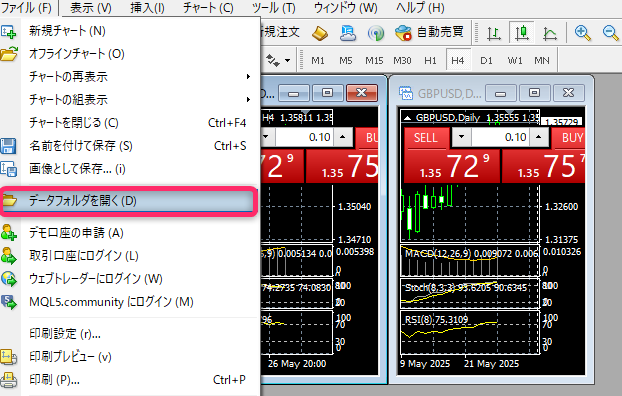
Task: Select MQL5.community にログイン (M)
Action: tap(129, 302)
